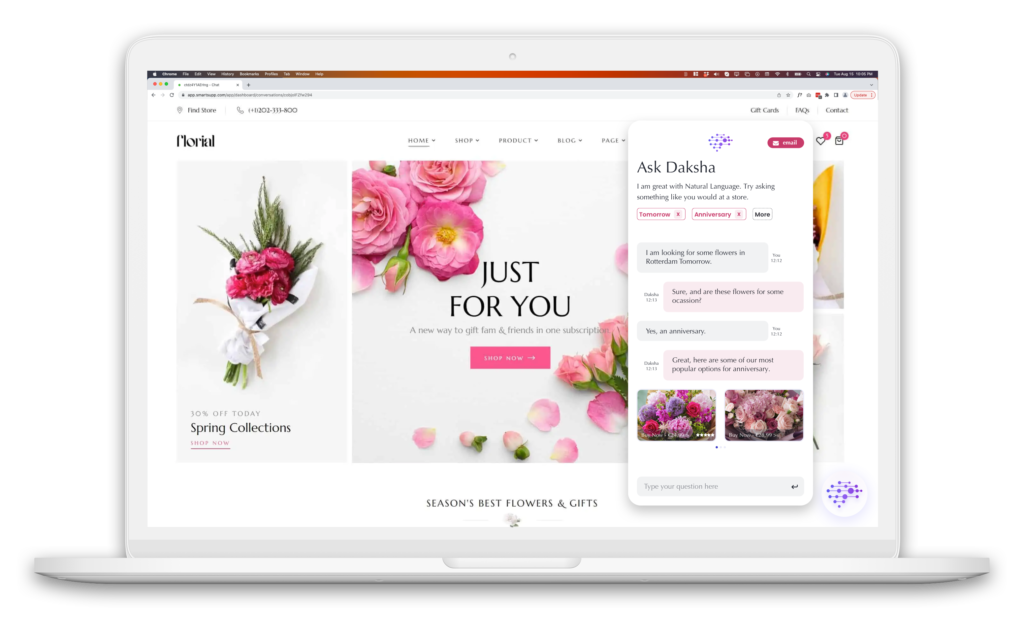Click the florial site logo

(x=195, y=141)
